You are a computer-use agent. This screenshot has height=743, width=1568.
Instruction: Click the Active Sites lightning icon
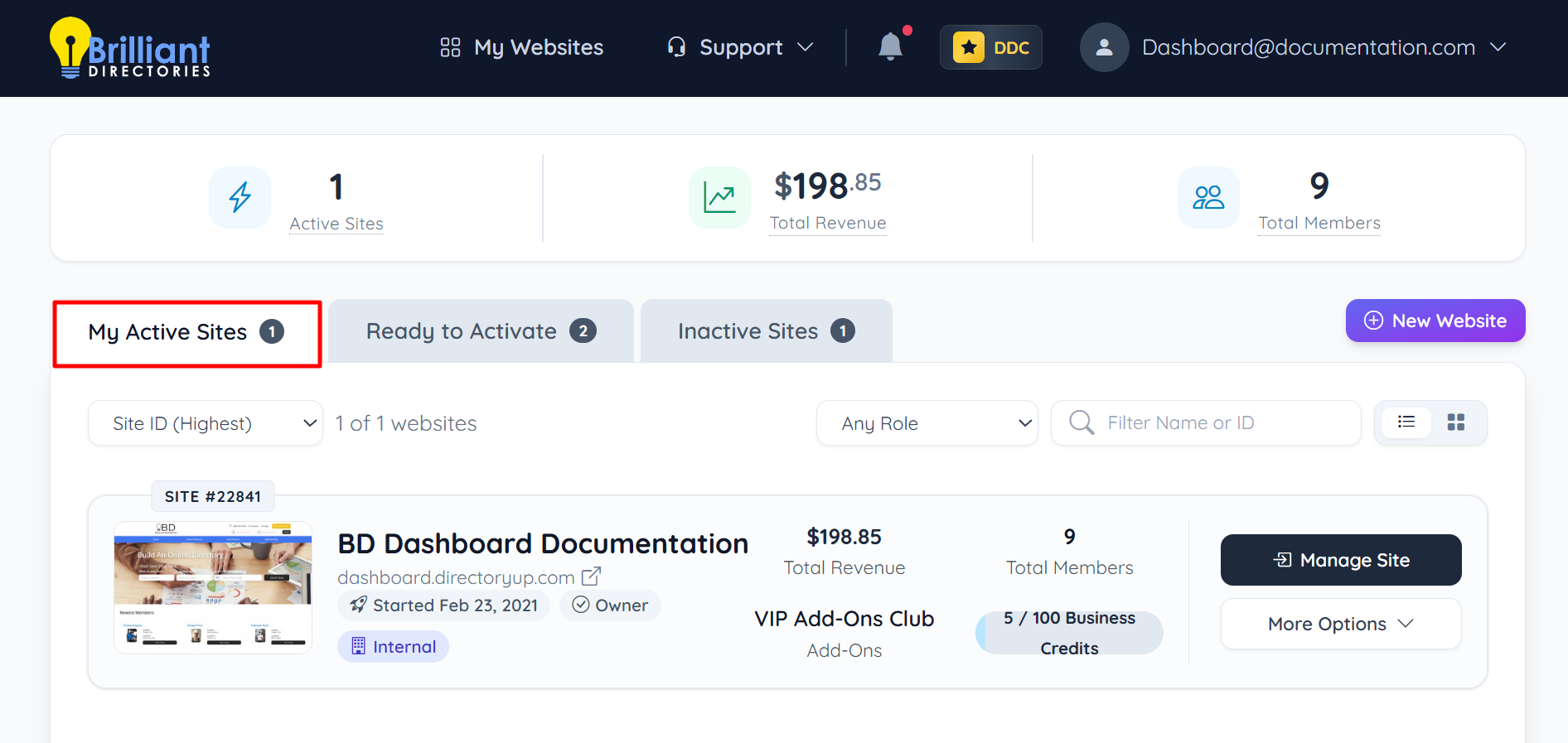240,197
